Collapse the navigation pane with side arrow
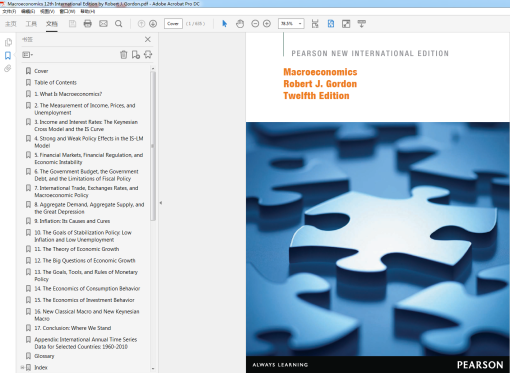This screenshot has width=510, height=373. click(161, 203)
